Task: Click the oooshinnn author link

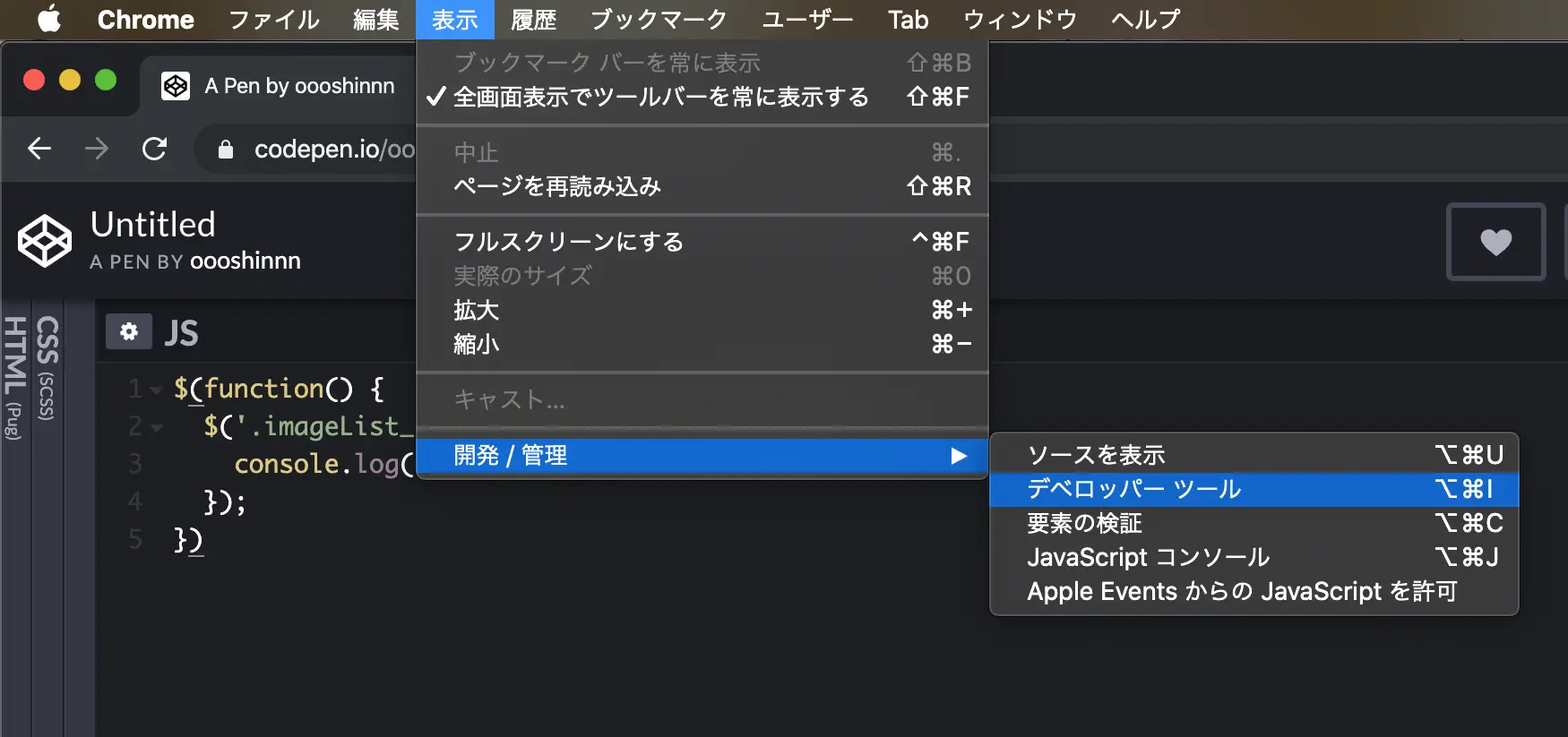Action: coord(246,261)
